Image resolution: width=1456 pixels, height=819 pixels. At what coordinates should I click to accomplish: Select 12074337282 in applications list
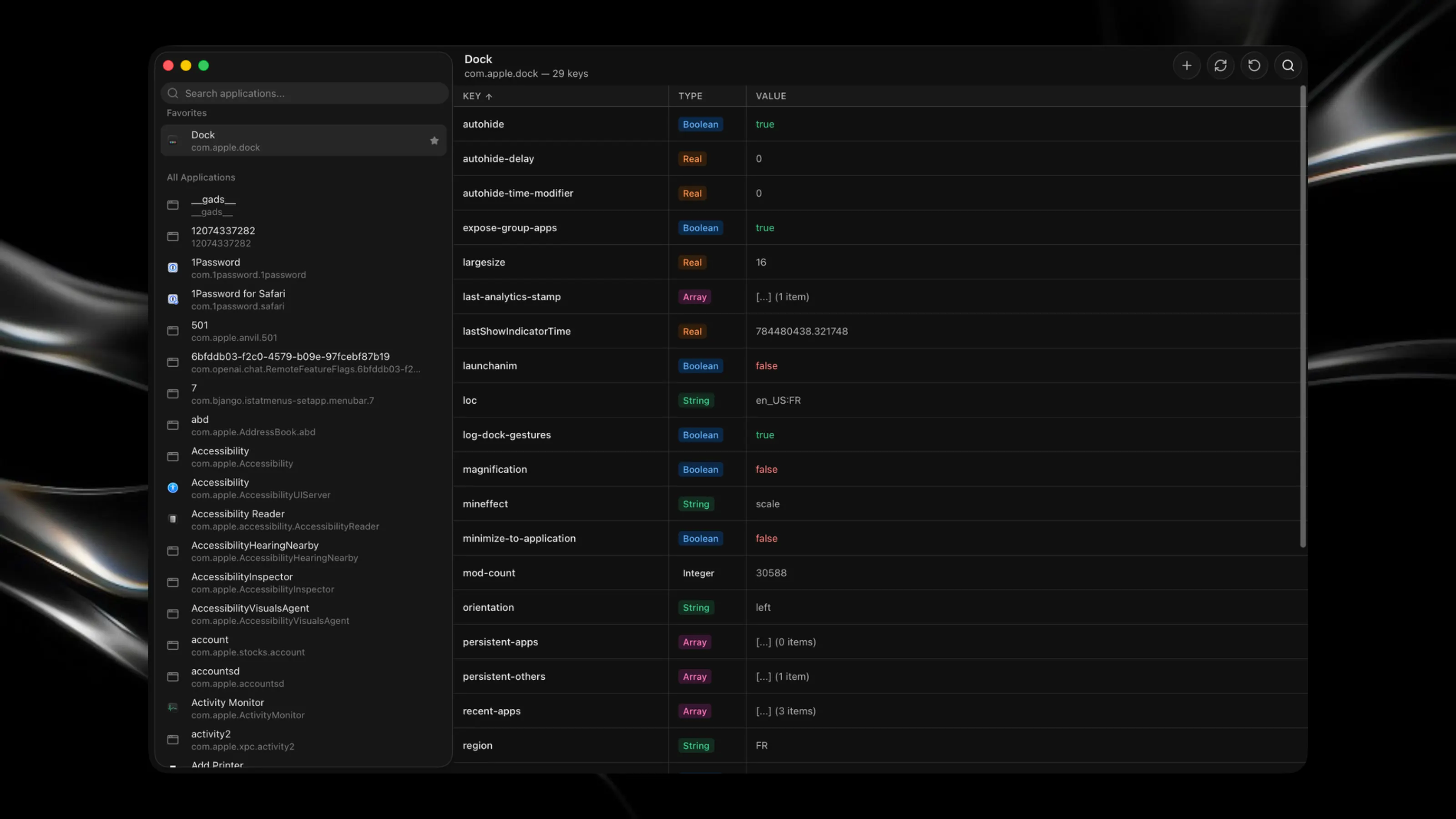tap(303, 236)
